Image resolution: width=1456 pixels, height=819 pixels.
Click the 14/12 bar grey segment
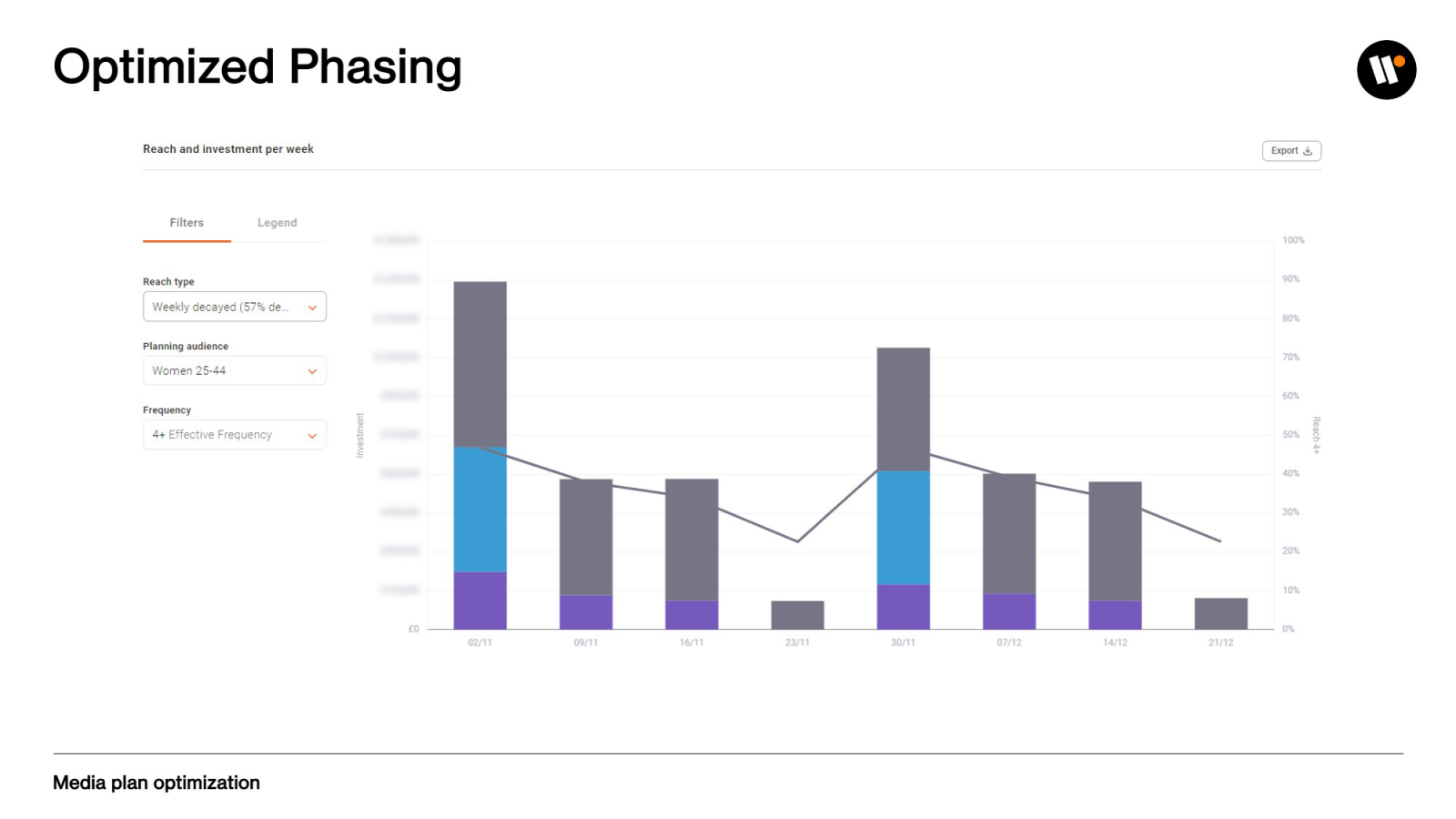pos(1115,541)
